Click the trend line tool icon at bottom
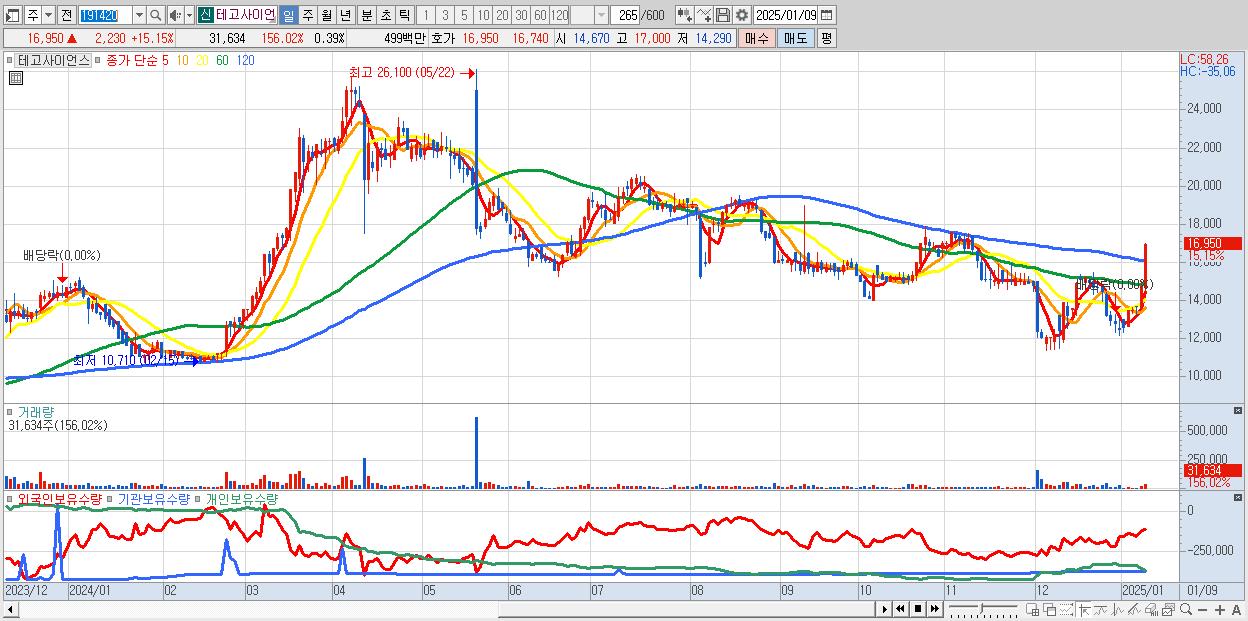This screenshot has width=1248, height=621. [x=1134, y=609]
